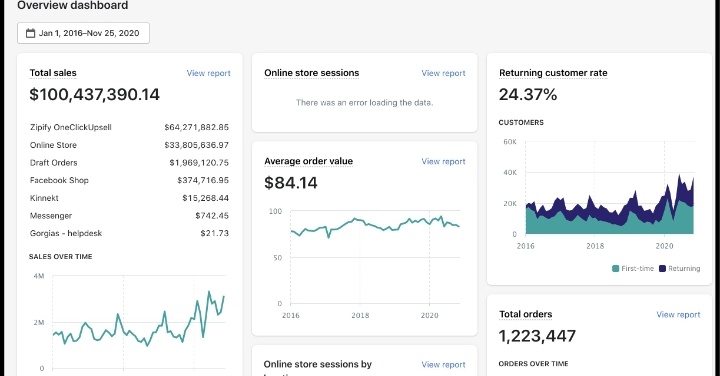This screenshot has width=720, height=376.
Task: Click the Online store sessions heading
Action: tap(312, 73)
